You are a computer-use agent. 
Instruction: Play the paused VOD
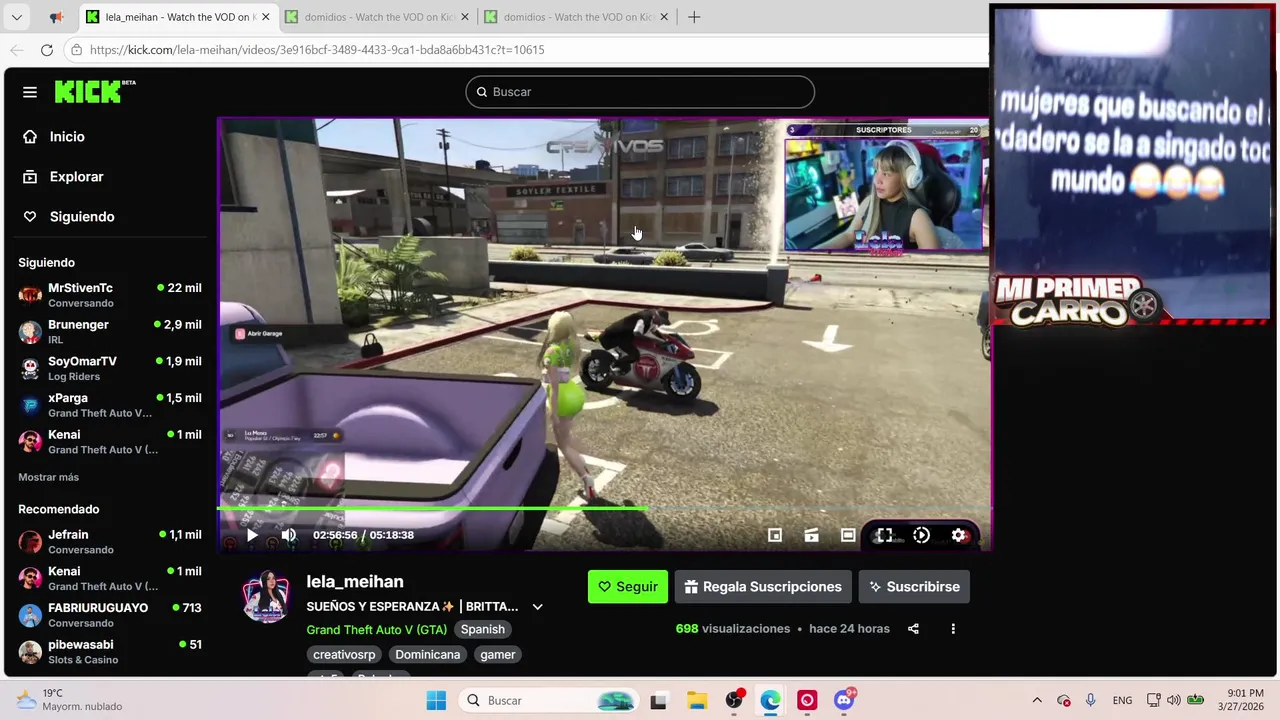click(x=252, y=535)
